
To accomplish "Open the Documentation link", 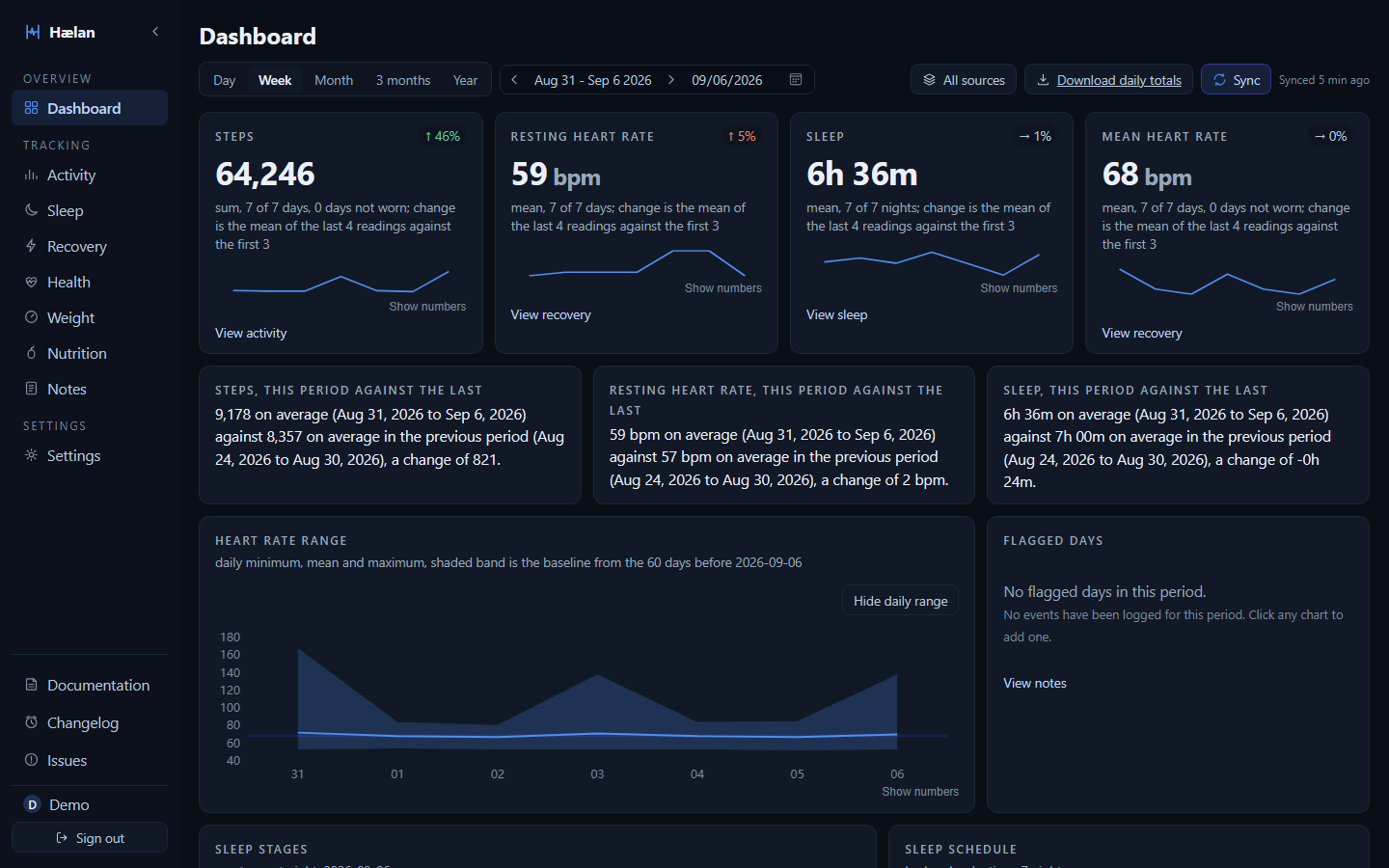I will click(x=90, y=685).
